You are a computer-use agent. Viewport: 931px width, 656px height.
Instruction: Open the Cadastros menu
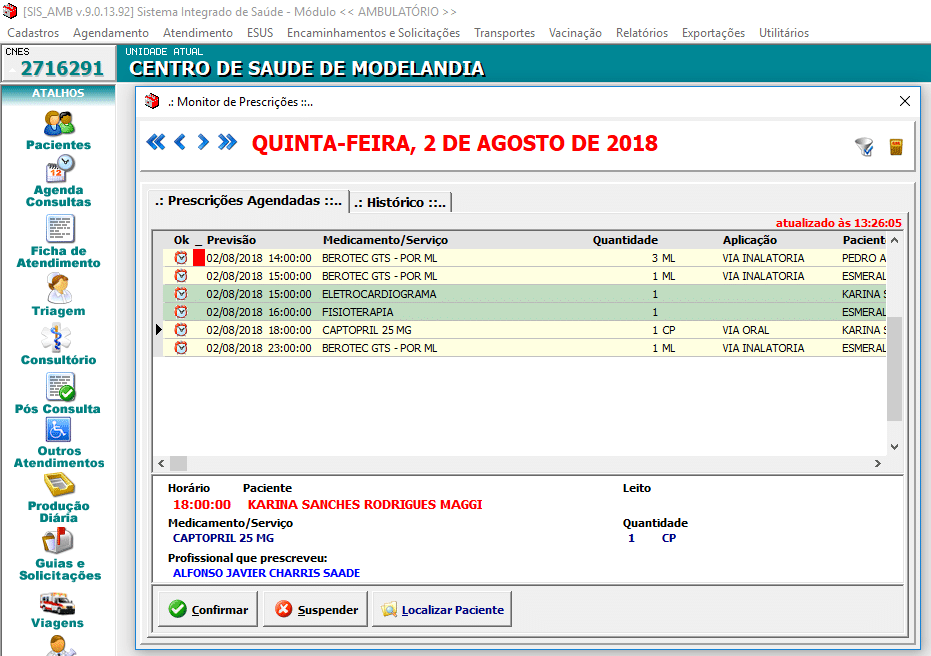pyautogui.click(x=33, y=33)
